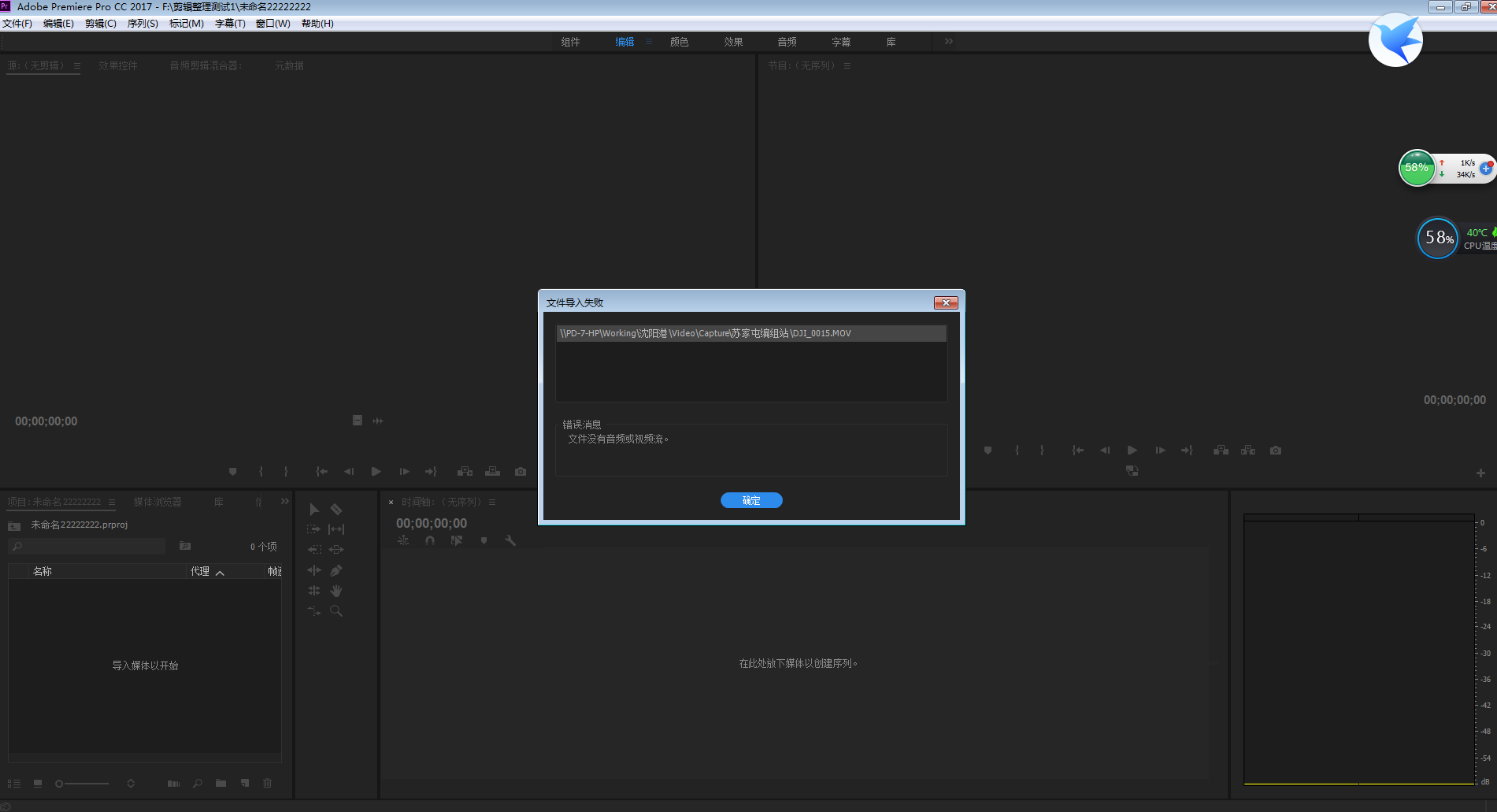Go to In point in source monitor

(321, 471)
